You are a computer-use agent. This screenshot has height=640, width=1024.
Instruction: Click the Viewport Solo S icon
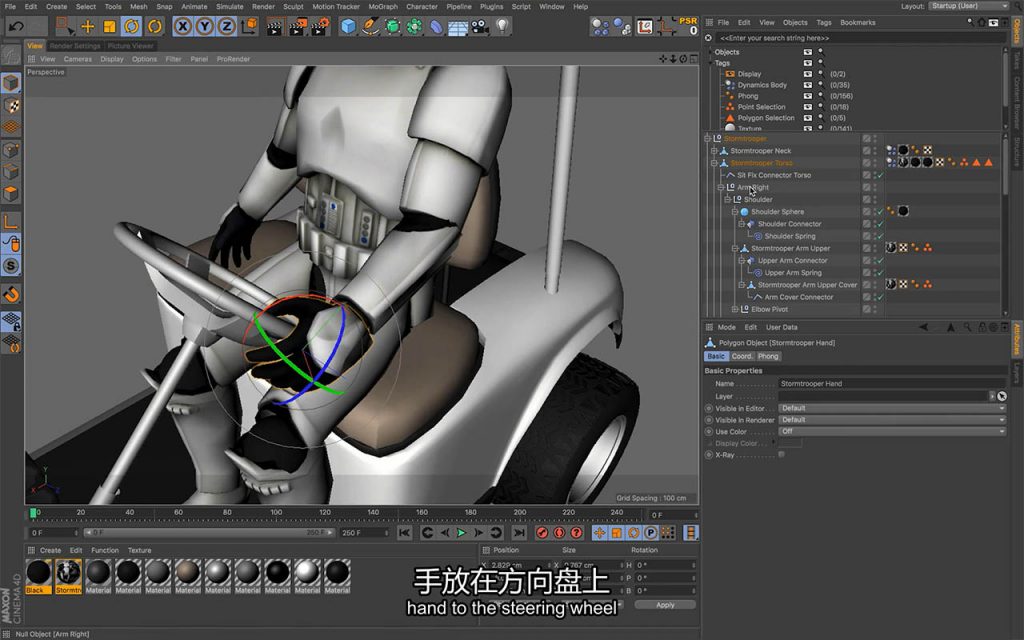(x=11, y=266)
